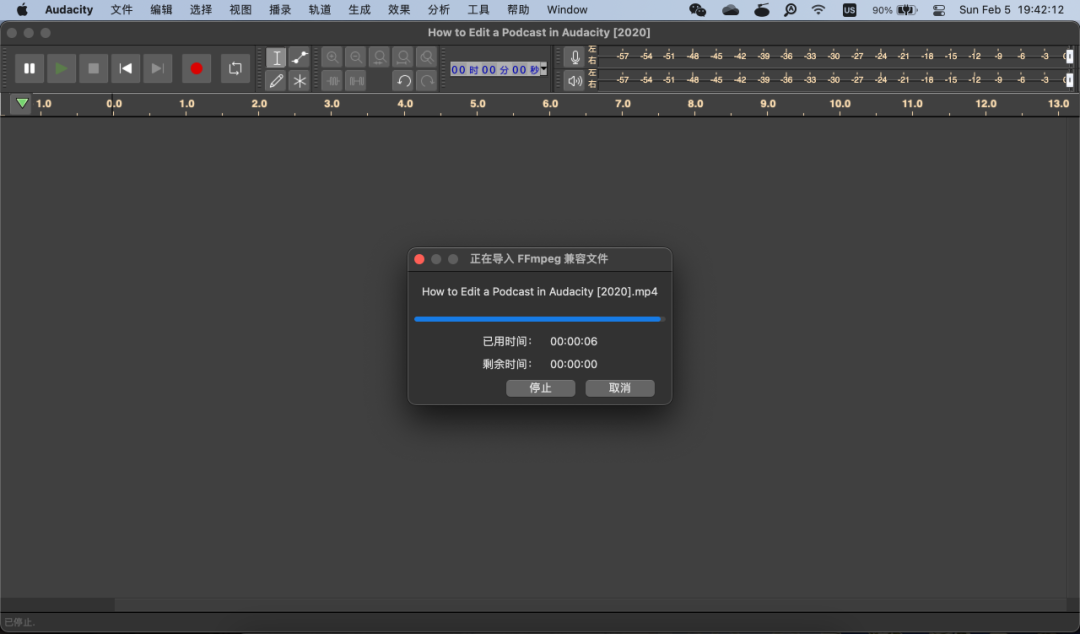
Task: Click the playback level slider handle
Action: (1069, 80)
